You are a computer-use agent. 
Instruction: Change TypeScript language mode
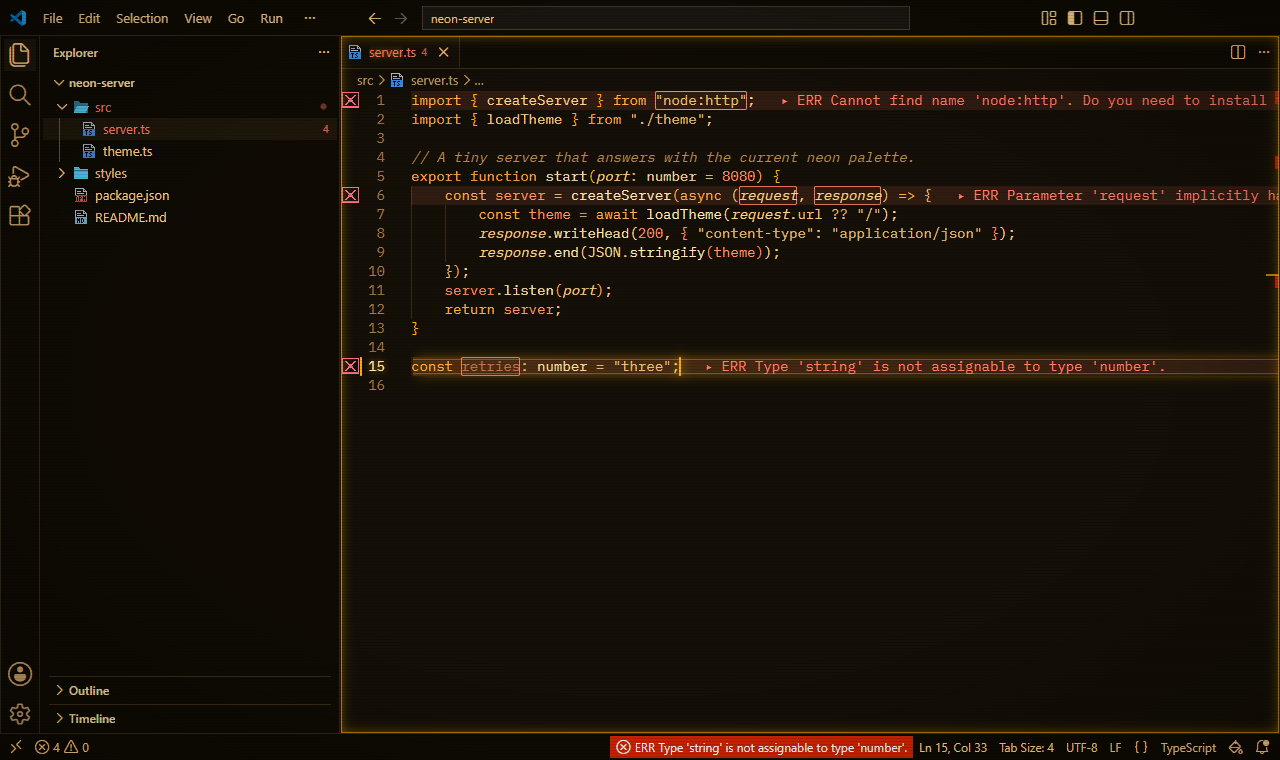[x=1189, y=747]
